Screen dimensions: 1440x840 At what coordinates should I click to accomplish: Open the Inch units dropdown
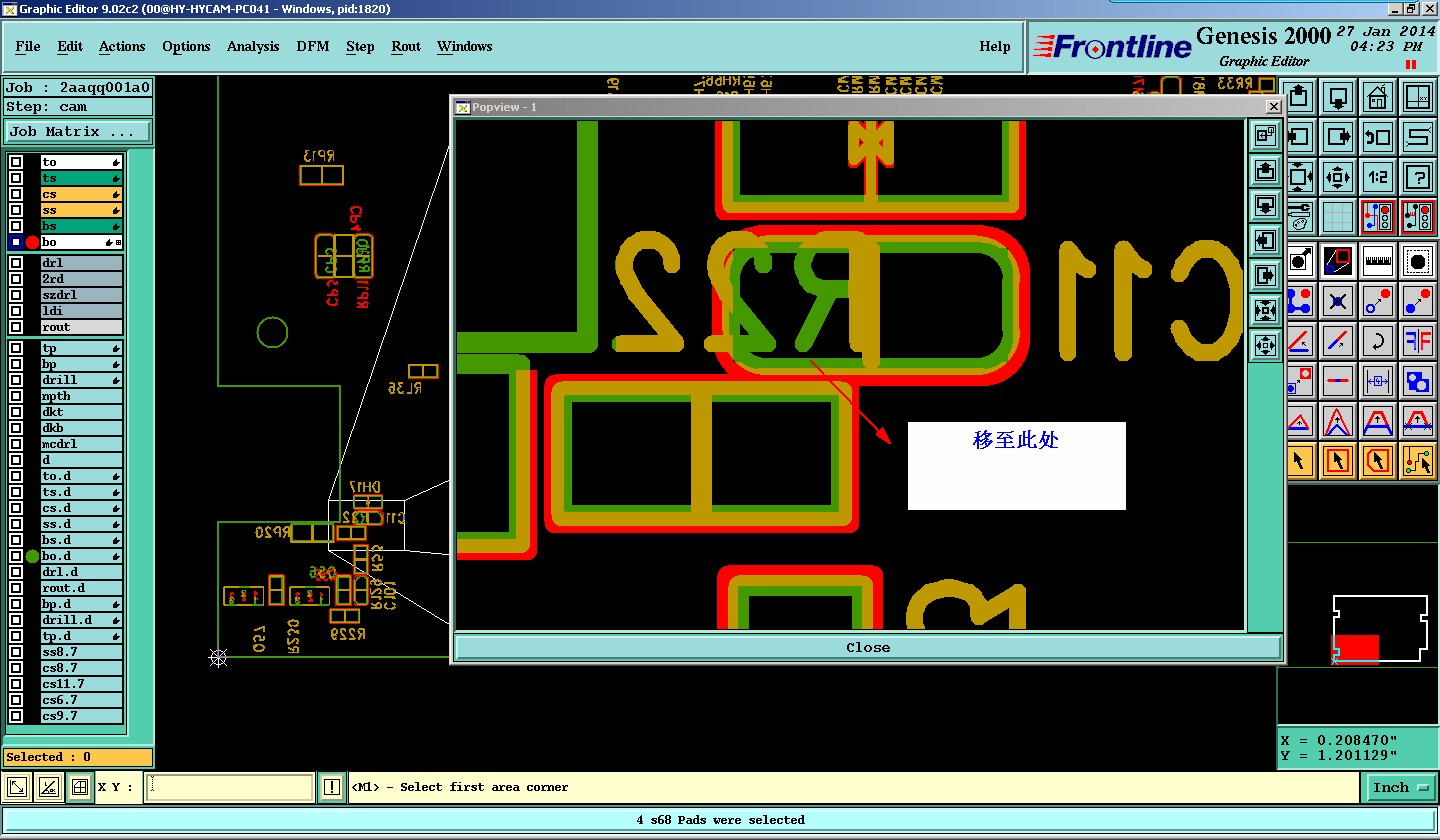tap(1399, 787)
